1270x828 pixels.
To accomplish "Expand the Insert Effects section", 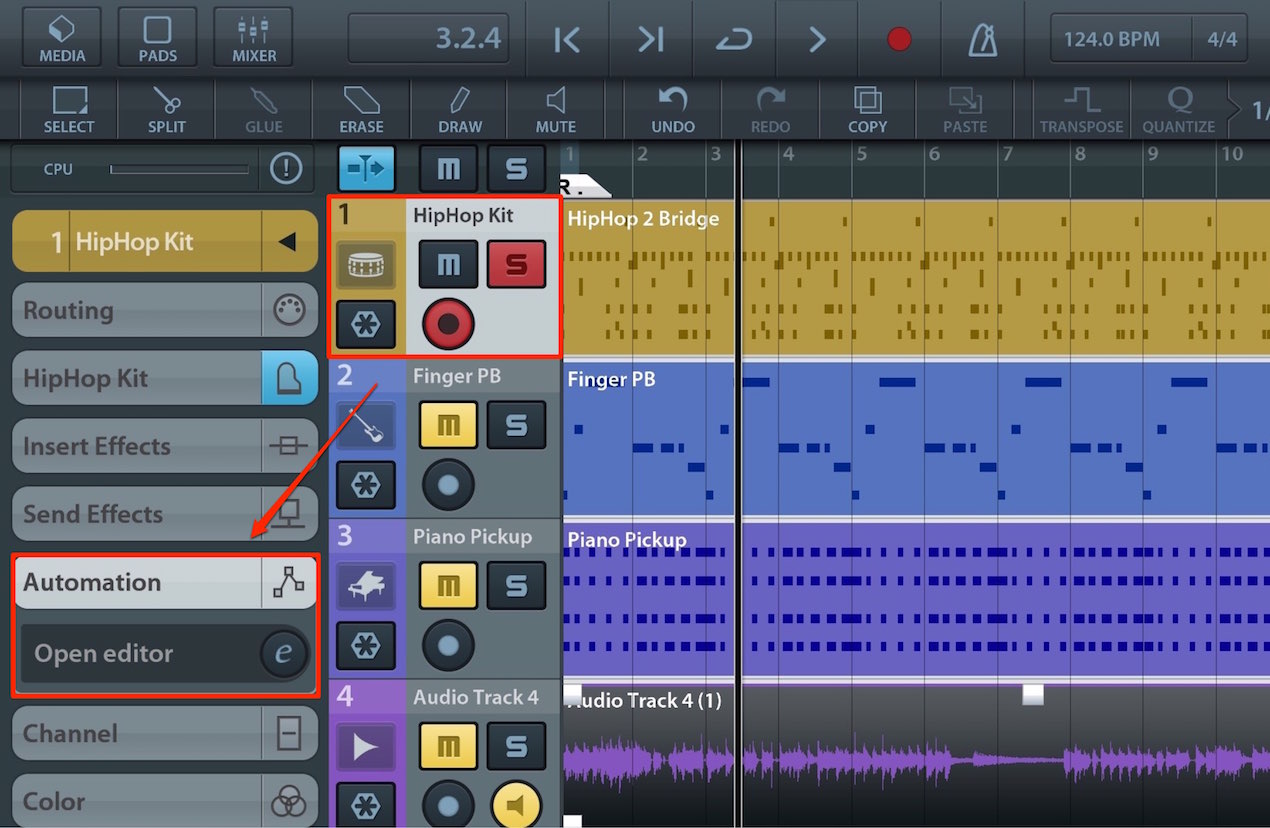I will (165, 446).
